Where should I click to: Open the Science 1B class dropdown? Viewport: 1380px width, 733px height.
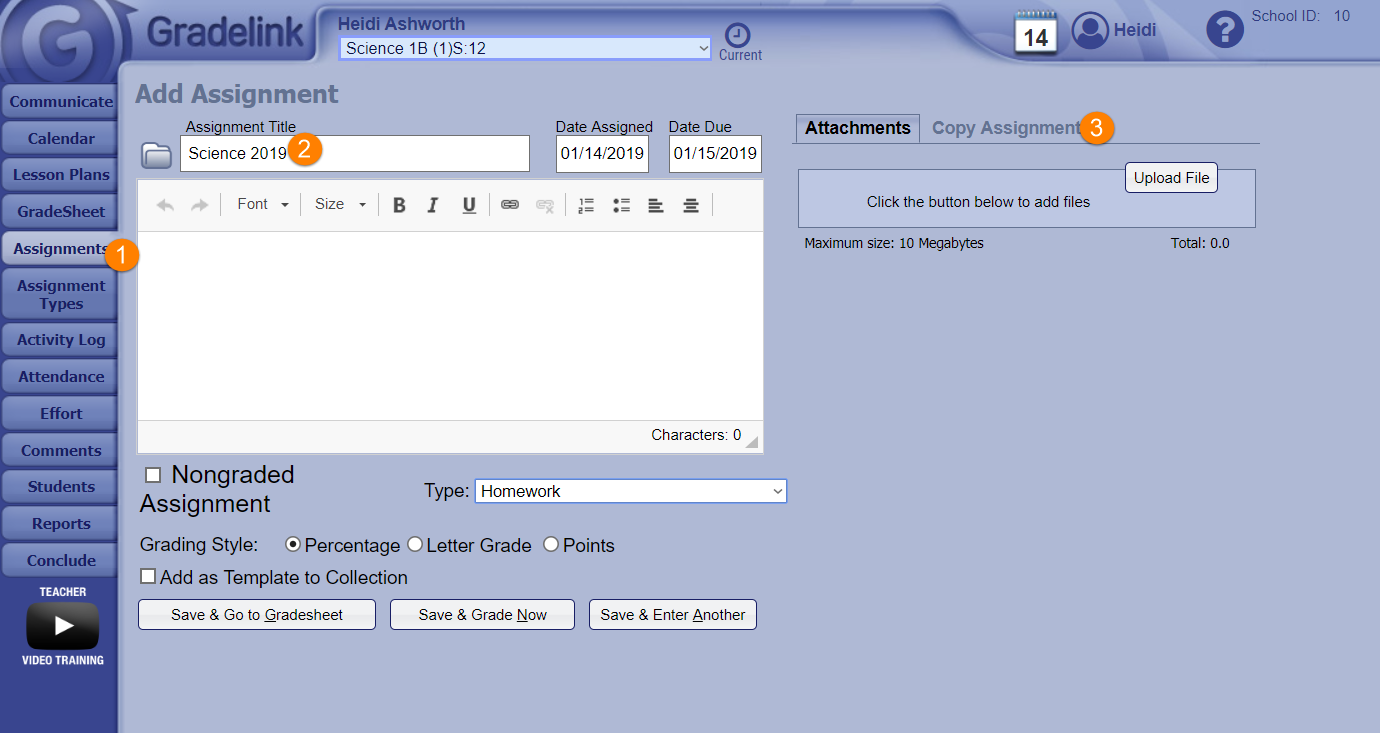click(525, 48)
